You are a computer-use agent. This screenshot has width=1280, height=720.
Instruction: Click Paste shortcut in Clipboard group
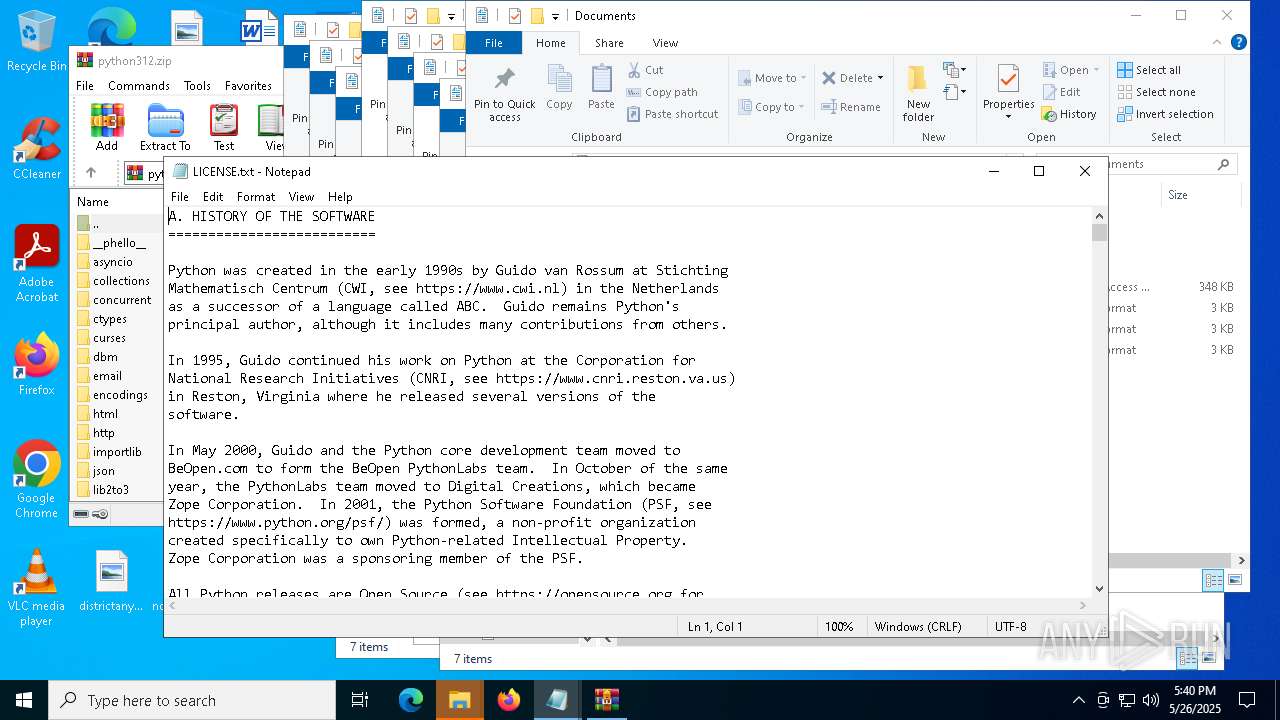pos(672,114)
